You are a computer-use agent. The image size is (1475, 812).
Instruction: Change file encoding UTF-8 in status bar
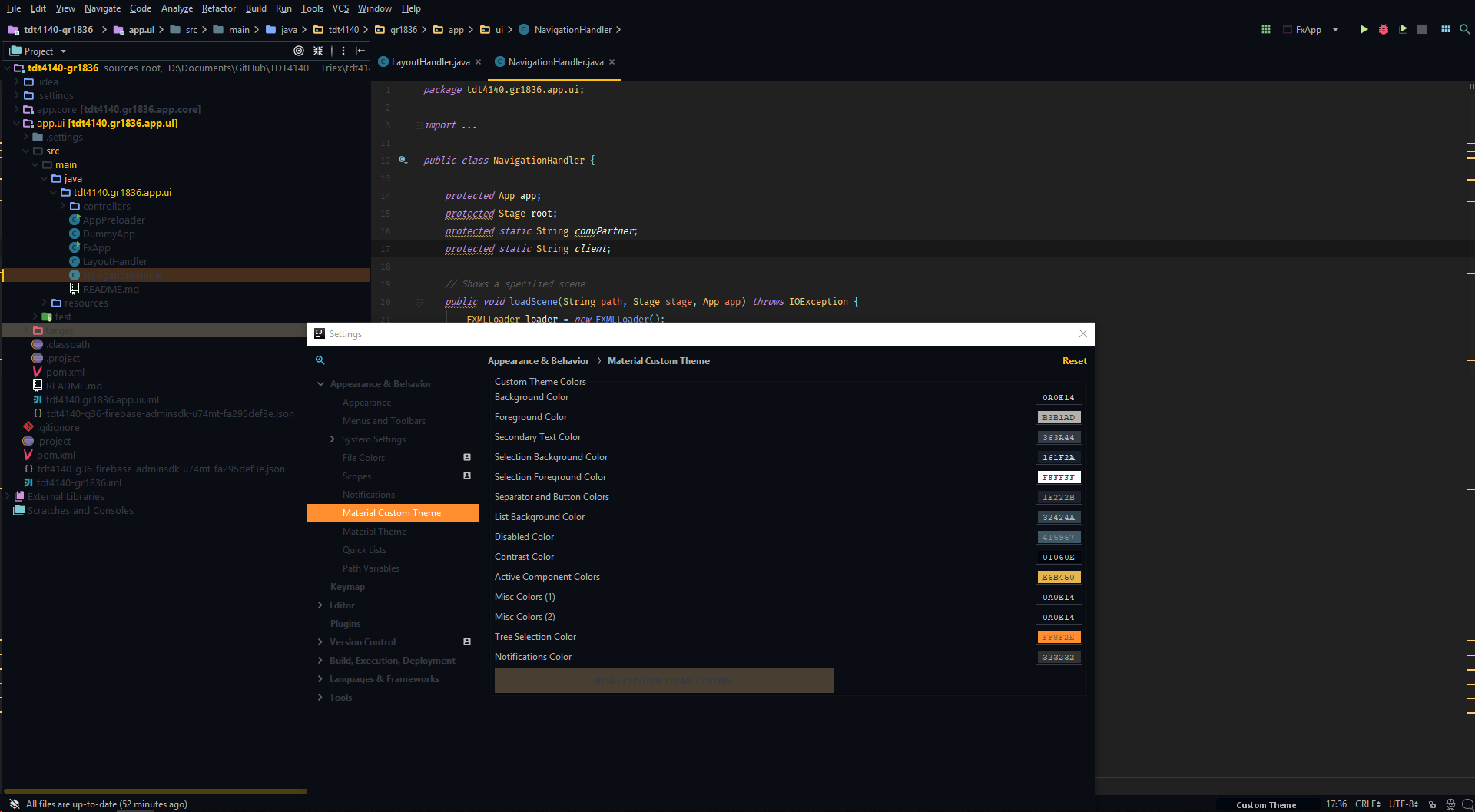click(x=1403, y=804)
